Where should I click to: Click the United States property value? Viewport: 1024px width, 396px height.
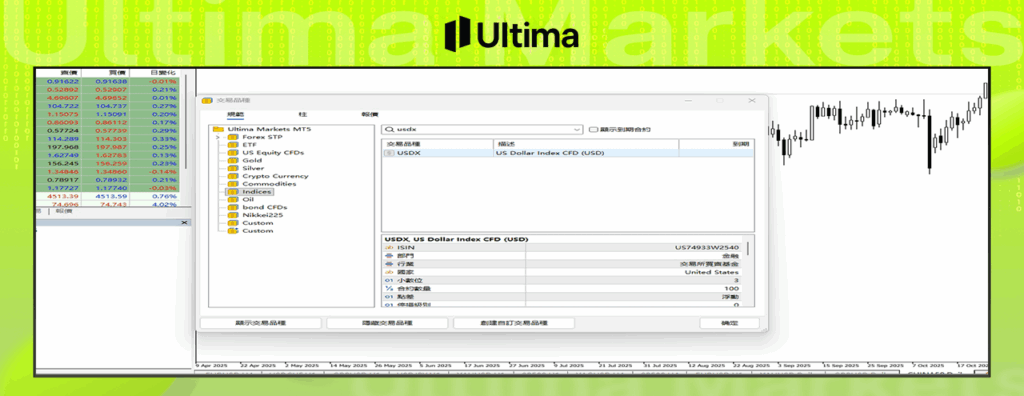[x=711, y=272]
